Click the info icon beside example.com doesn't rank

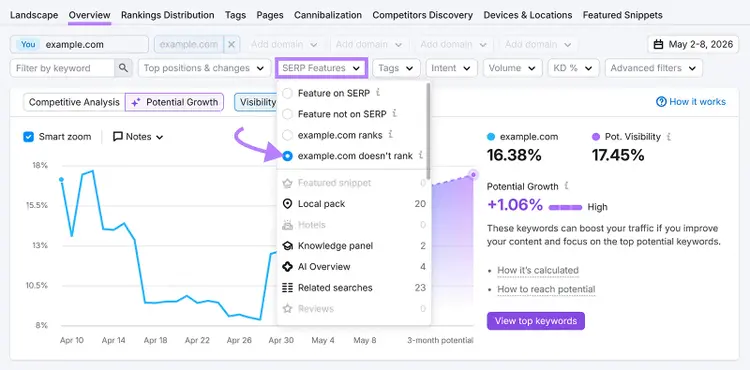click(x=420, y=155)
